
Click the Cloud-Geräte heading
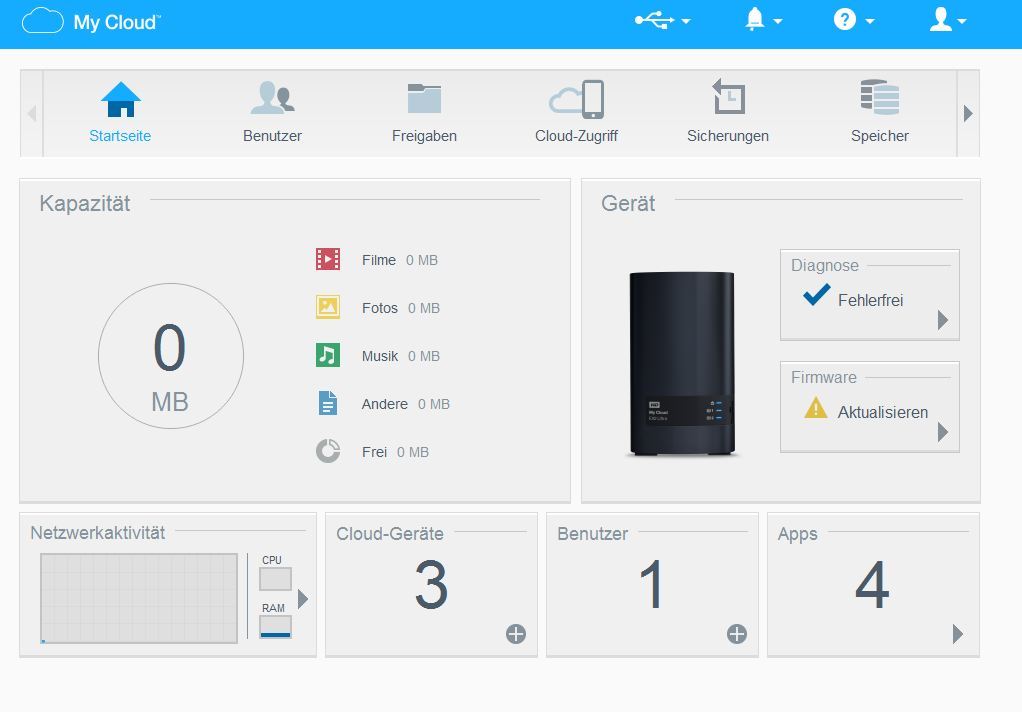pyautogui.click(x=390, y=533)
